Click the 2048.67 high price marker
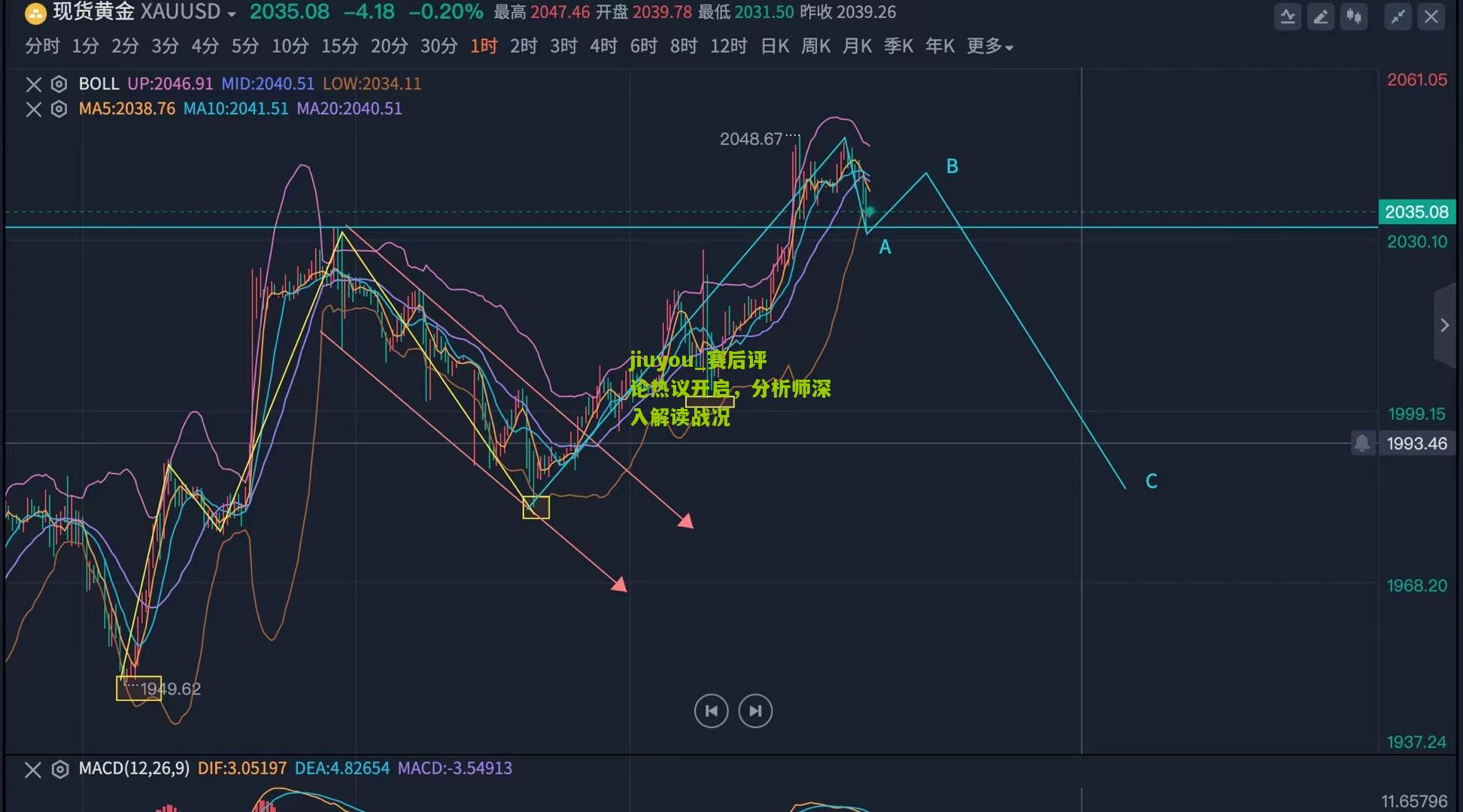Image resolution: width=1463 pixels, height=812 pixels. [x=751, y=139]
